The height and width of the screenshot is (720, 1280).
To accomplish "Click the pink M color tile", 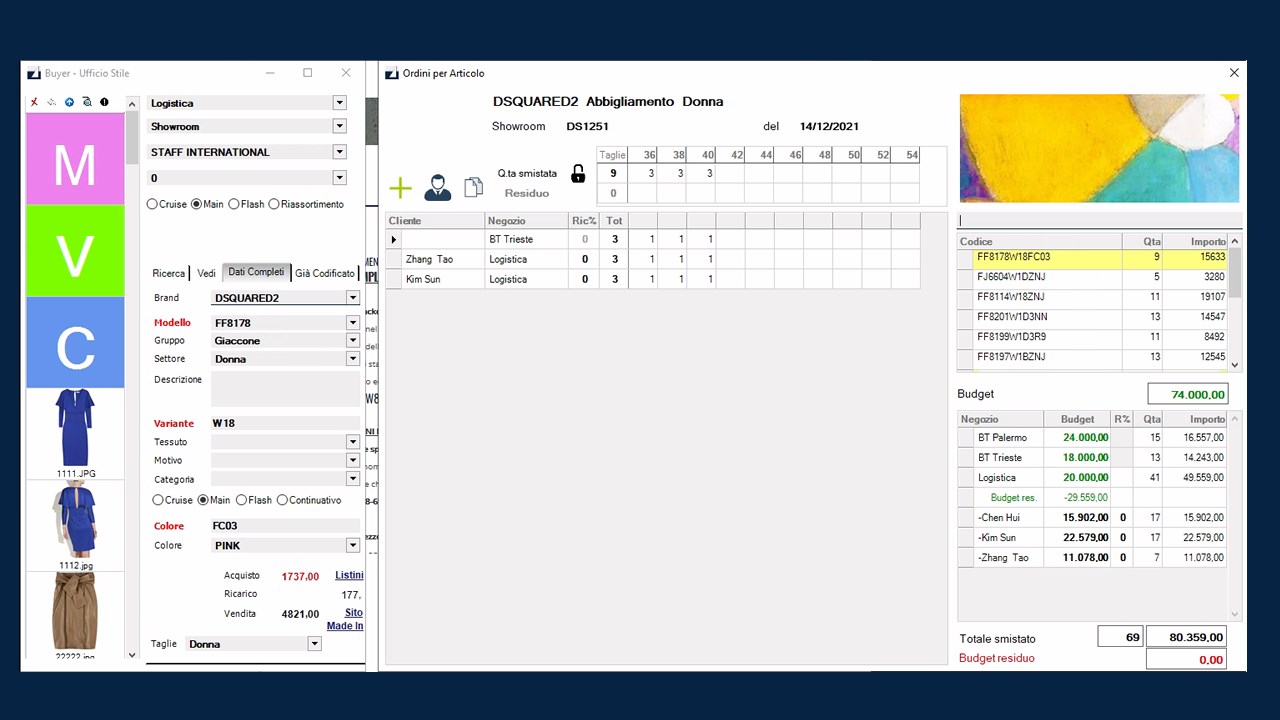I will pyautogui.click(x=75, y=159).
